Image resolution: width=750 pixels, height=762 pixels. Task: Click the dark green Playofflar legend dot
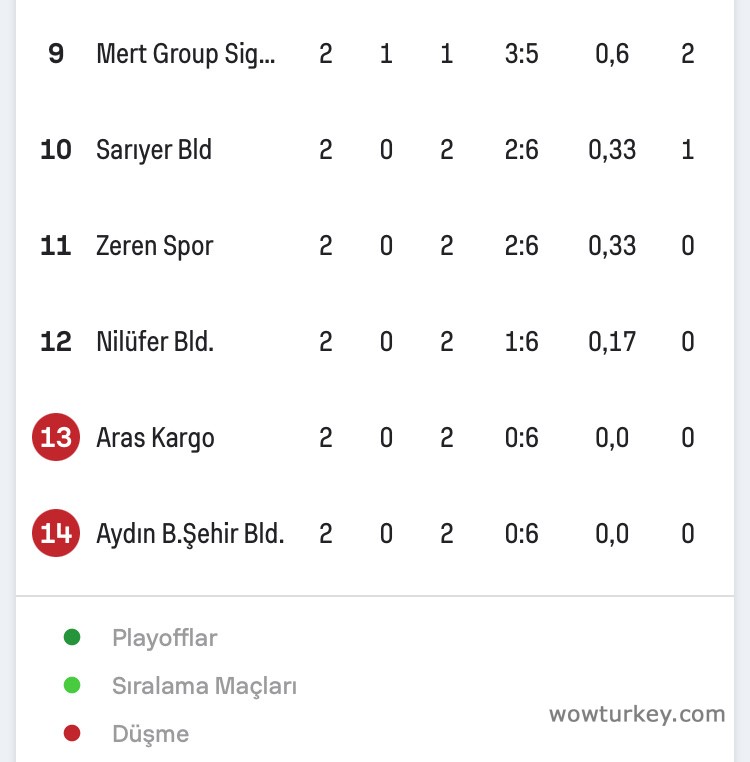[72, 637]
